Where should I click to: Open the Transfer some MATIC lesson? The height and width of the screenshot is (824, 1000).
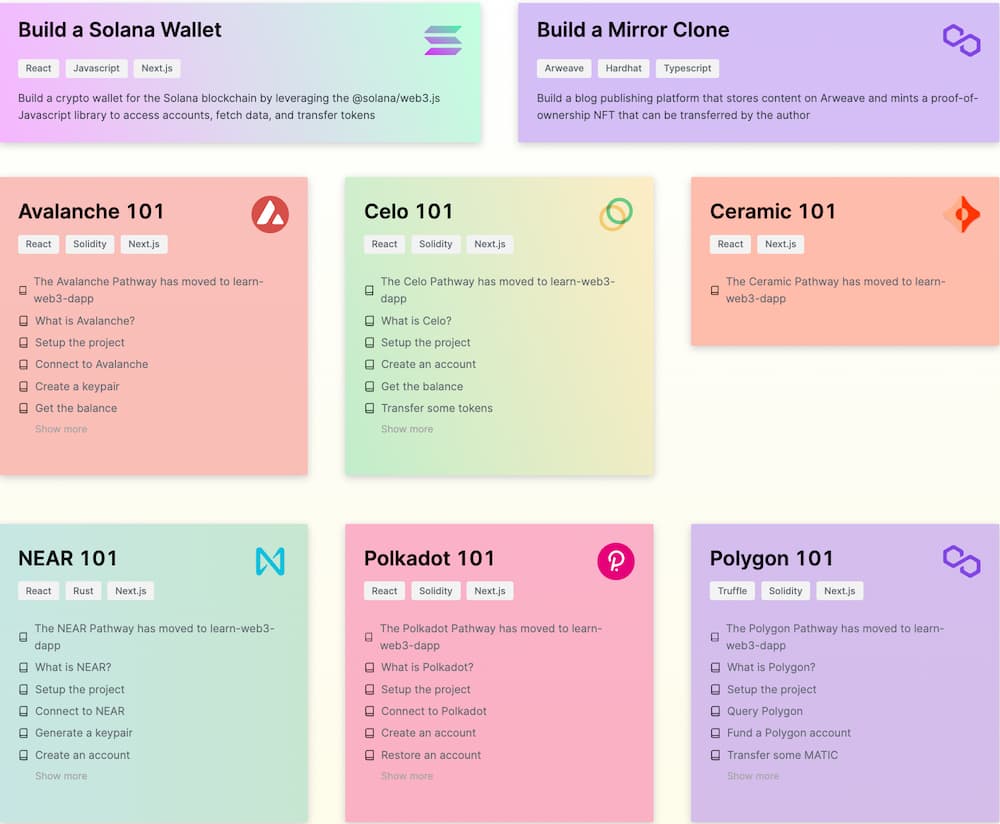click(x=783, y=755)
